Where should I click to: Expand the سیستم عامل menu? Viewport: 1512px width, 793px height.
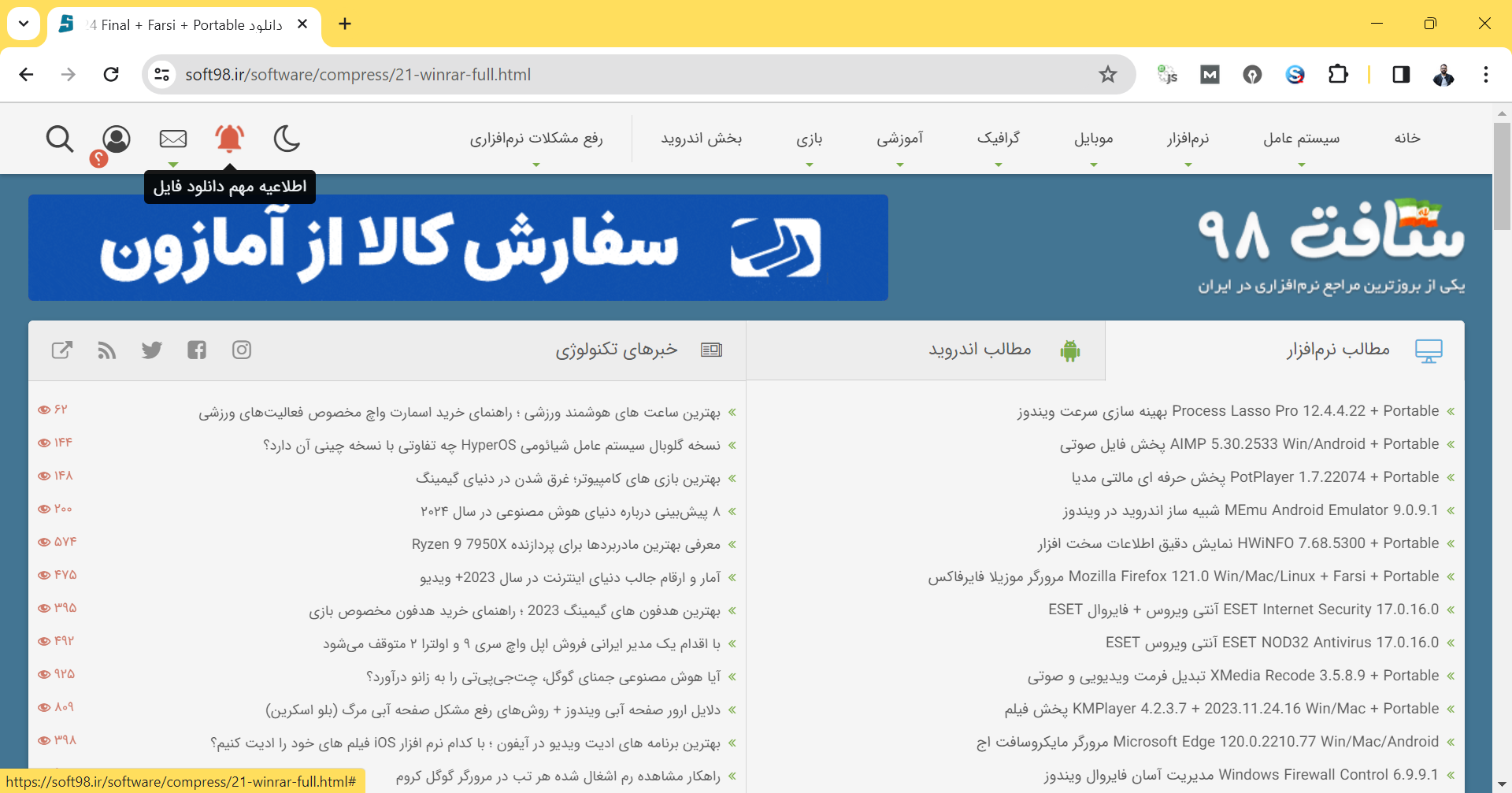pos(1302,139)
